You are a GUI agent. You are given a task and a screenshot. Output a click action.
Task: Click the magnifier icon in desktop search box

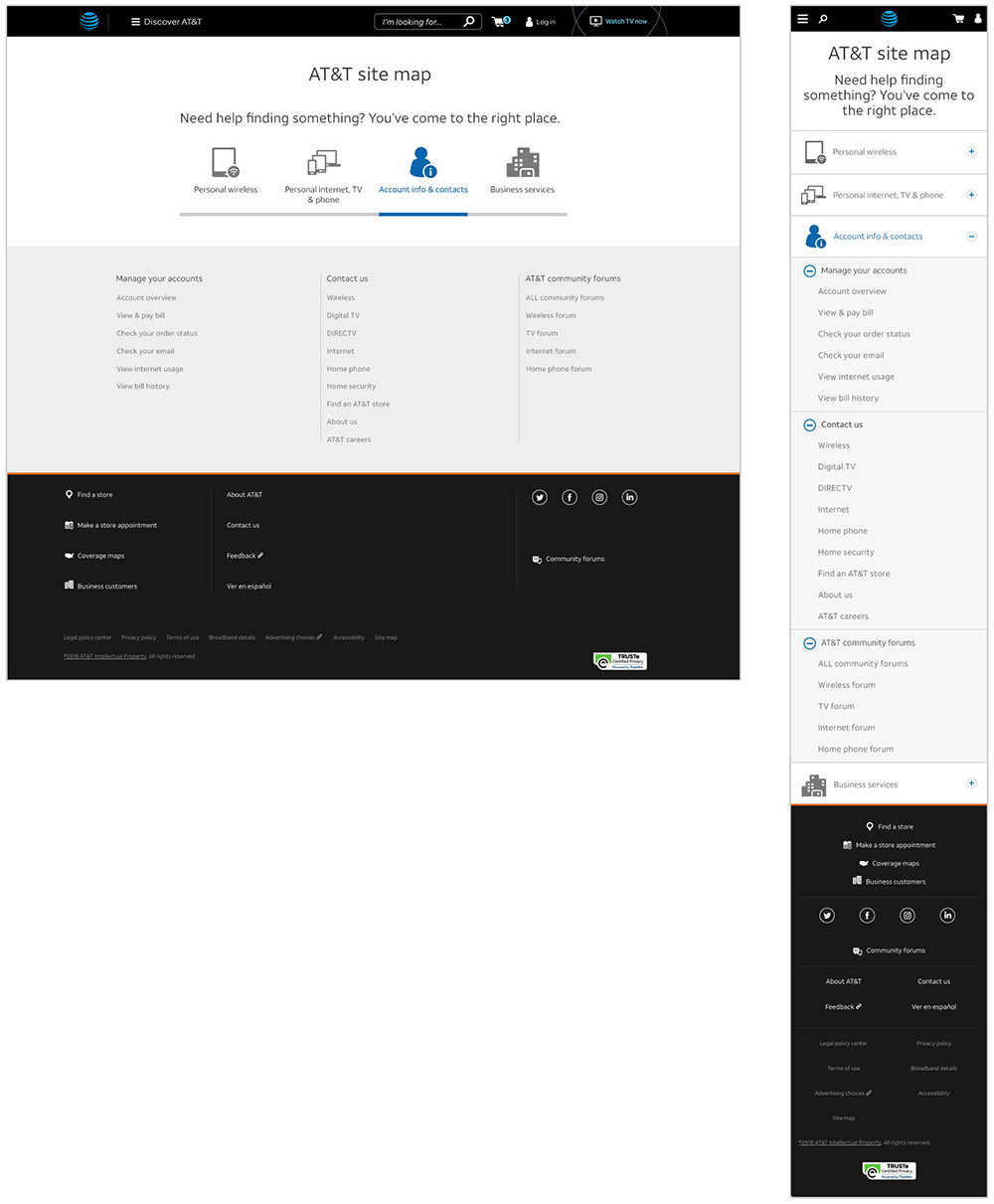(469, 21)
